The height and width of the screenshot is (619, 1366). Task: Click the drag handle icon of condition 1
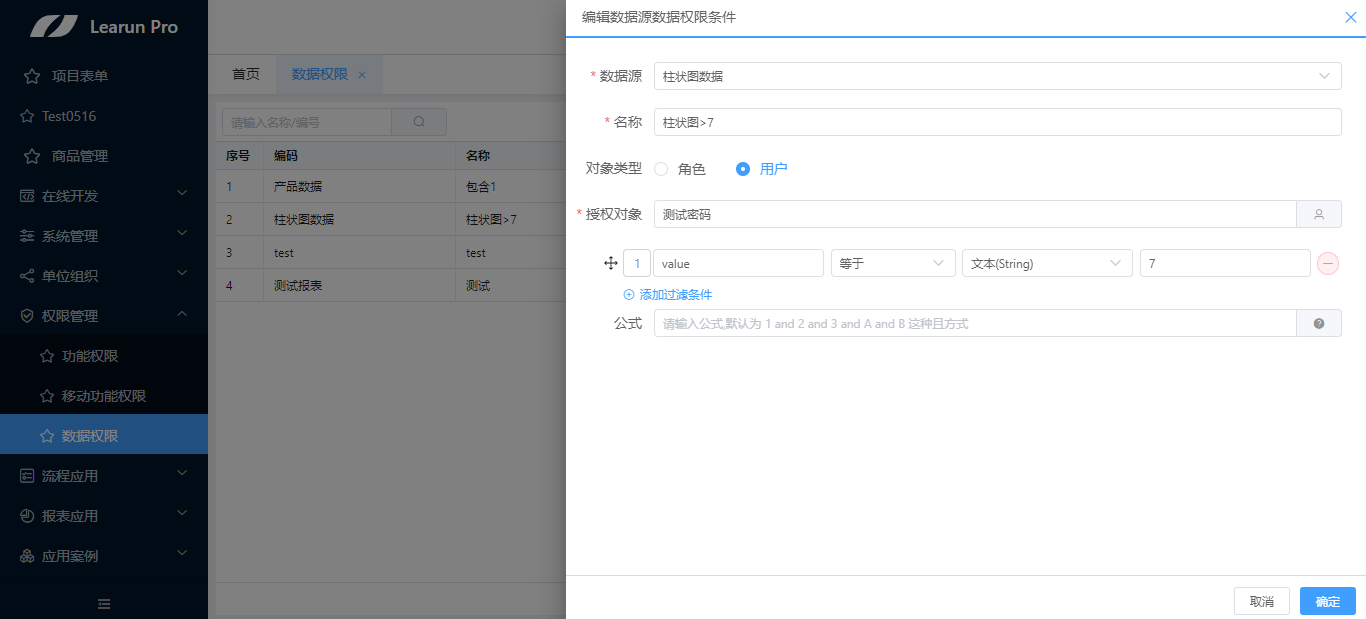[x=611, y=263]
